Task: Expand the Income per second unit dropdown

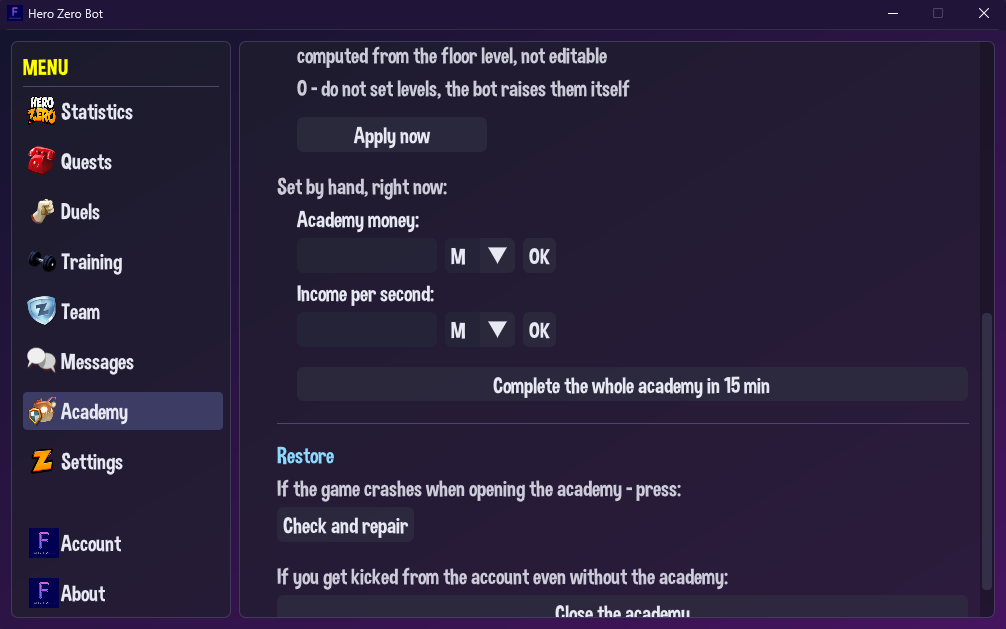Action: pos(497,330)
